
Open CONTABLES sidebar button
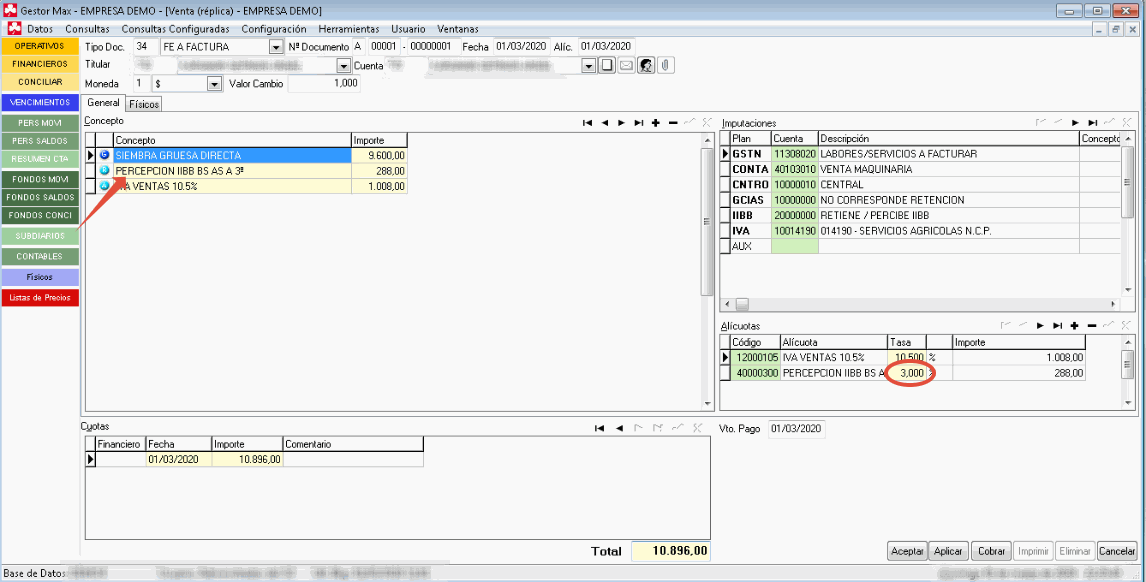coord(39,257)
